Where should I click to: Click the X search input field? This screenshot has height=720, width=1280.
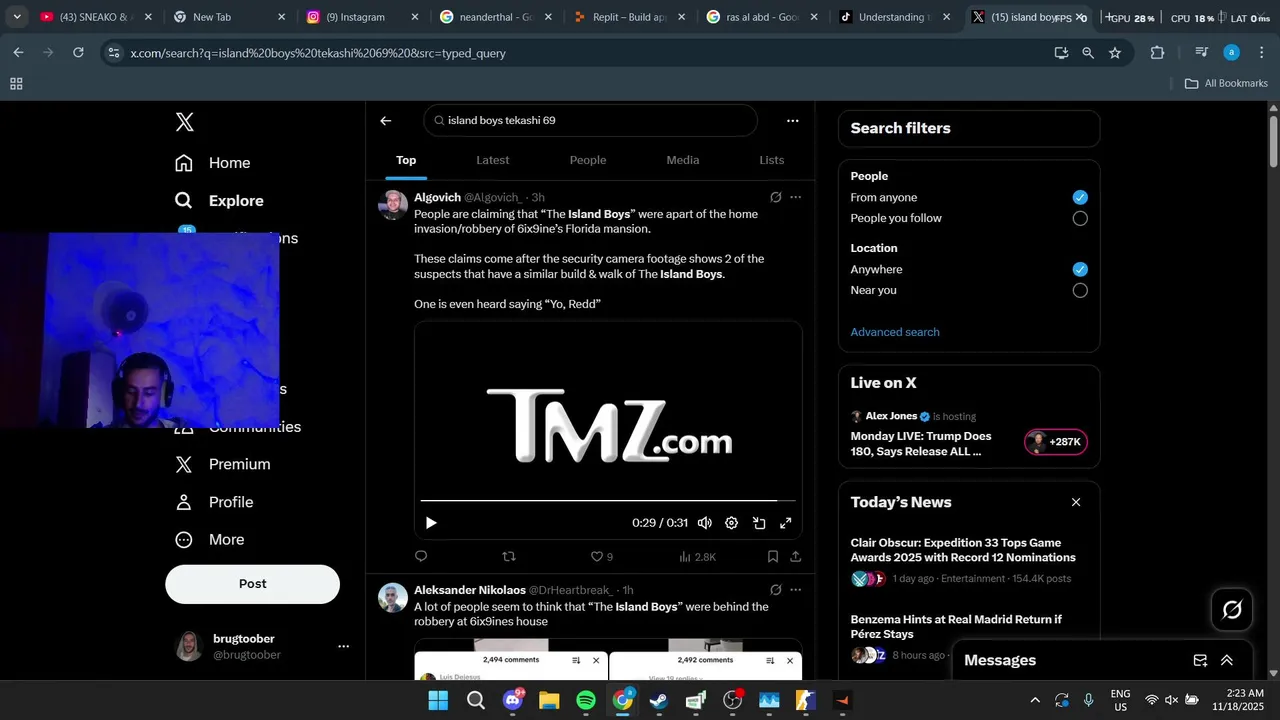591,121
